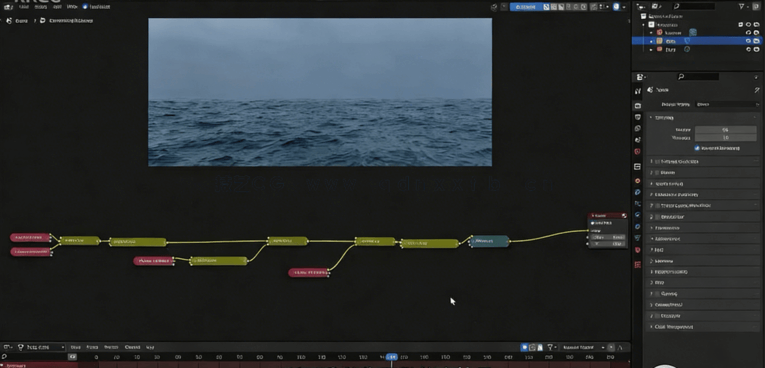765x368 pixels.
Task: Click the numeric field showing 10 in Properties
Action: click(725, 138)
